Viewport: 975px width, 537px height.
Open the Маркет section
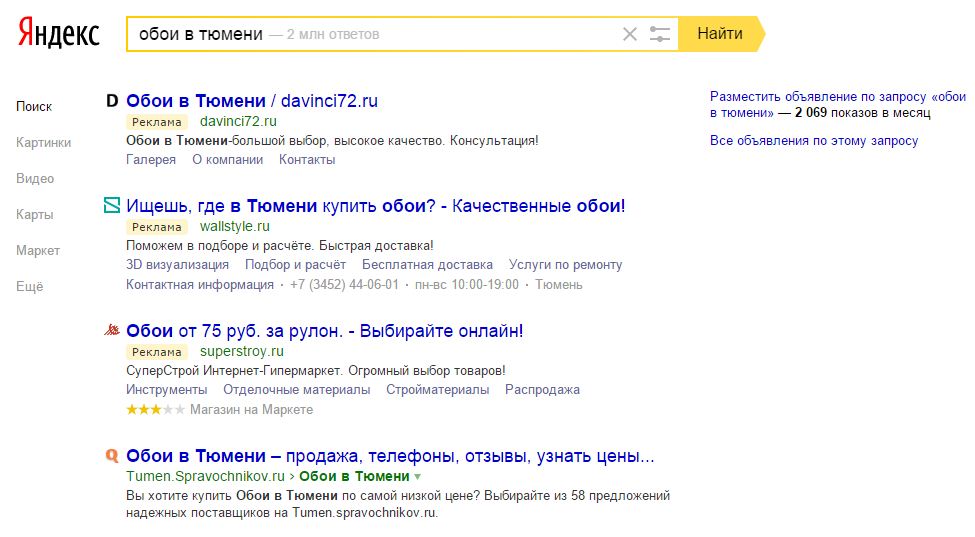(38, 250)
